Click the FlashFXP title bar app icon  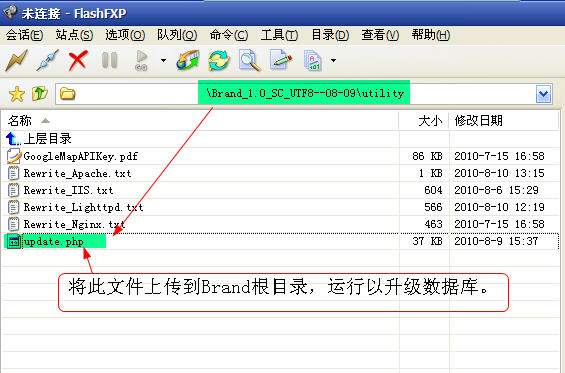point(10,12)
